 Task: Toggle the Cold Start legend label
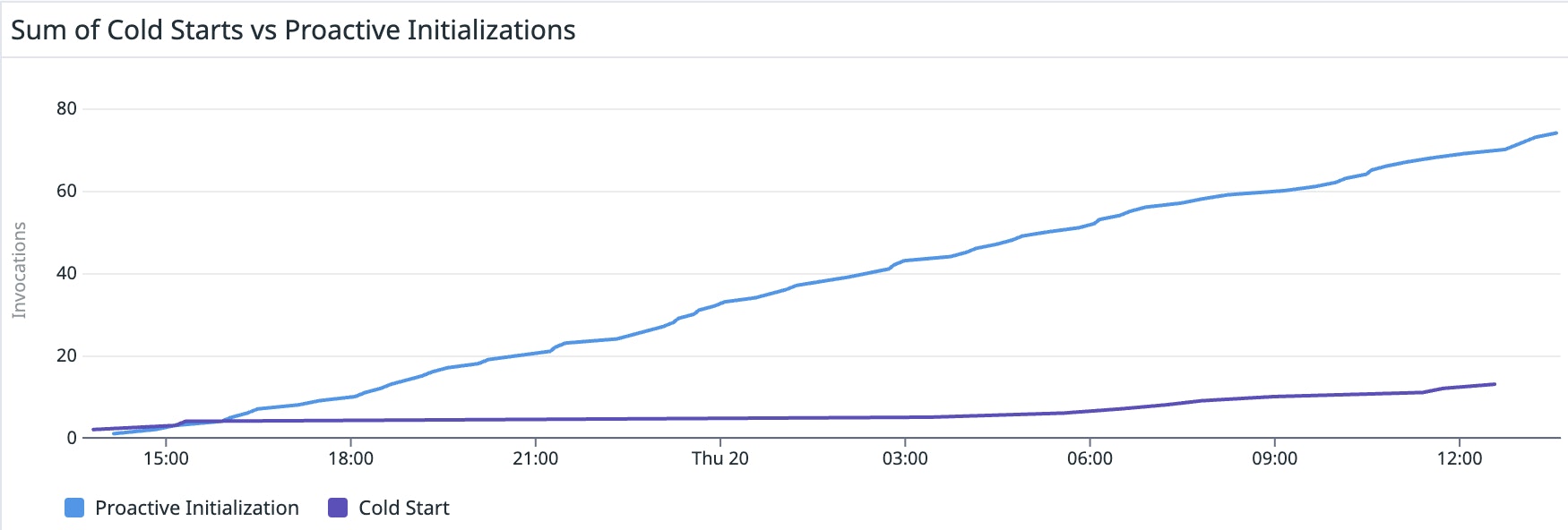click(x=404, y=508)
